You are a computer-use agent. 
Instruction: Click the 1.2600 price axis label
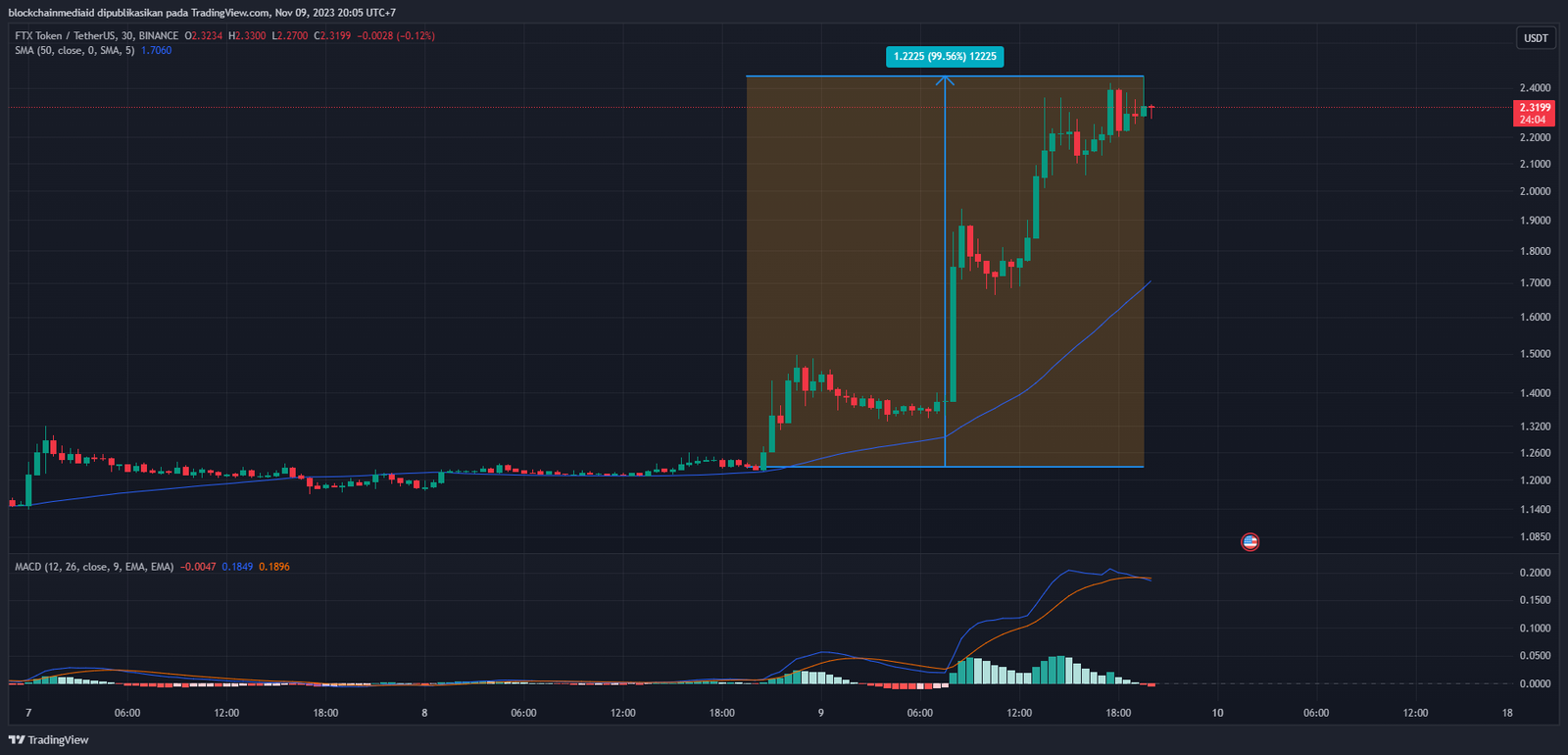pos(1535,453)
